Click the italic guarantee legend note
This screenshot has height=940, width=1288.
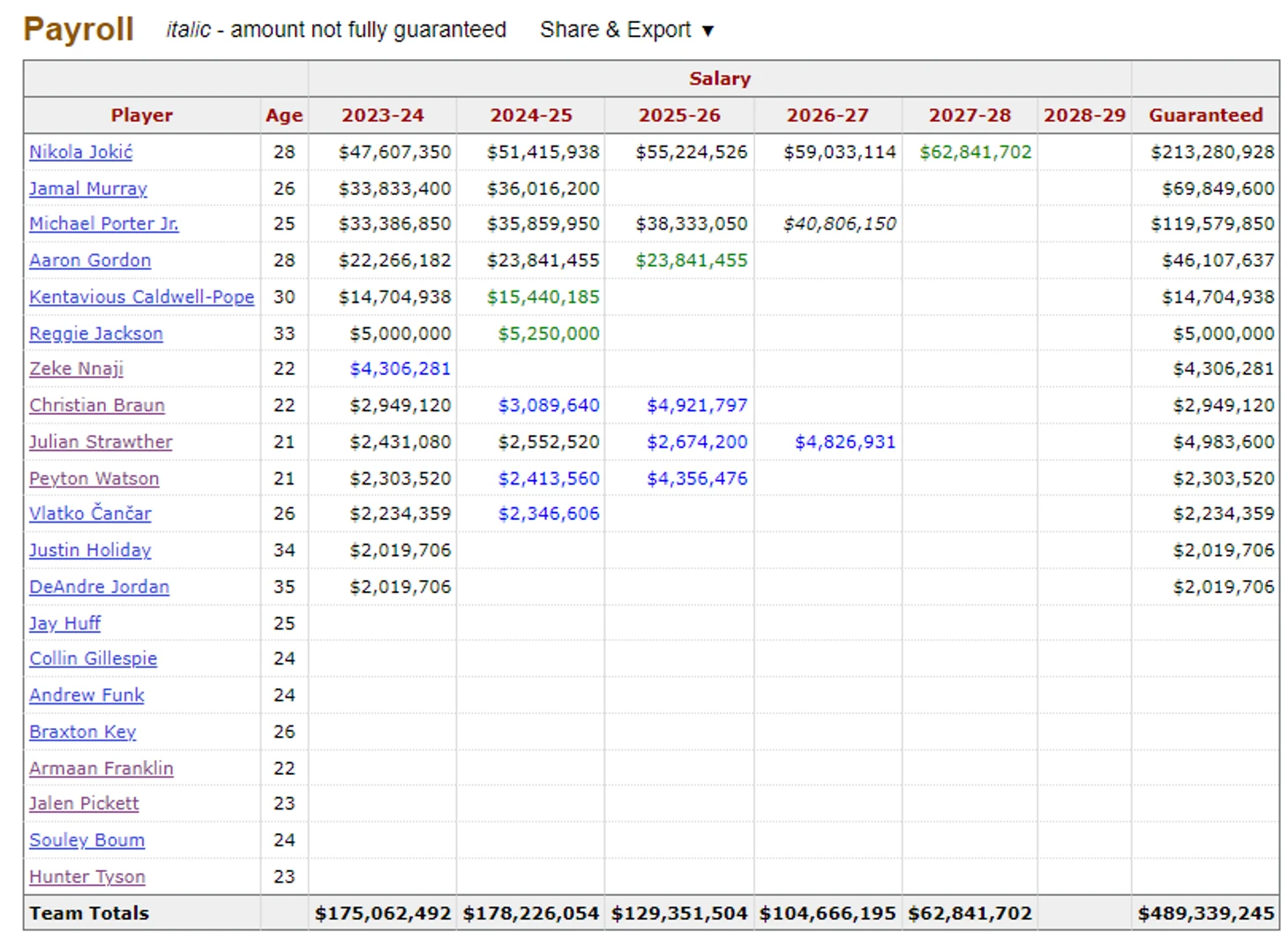(x=336, y=30)
